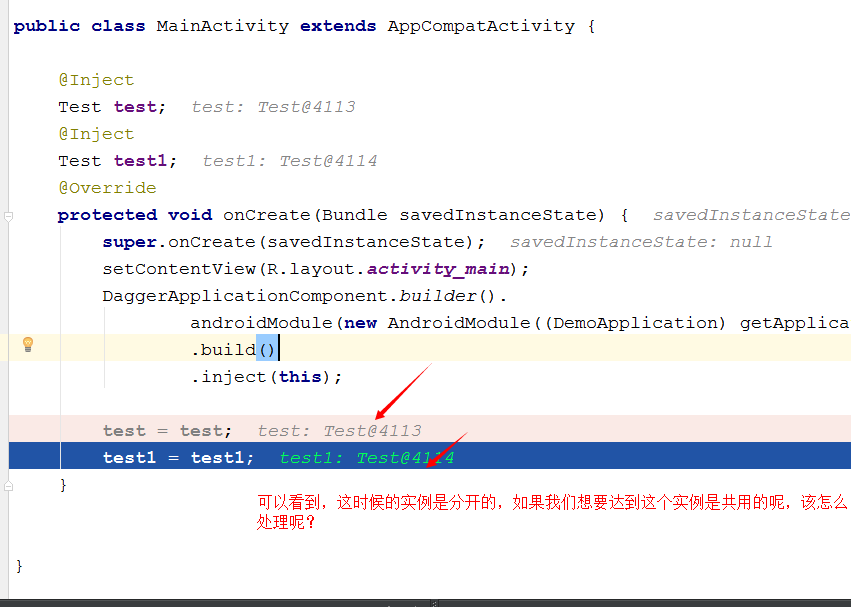Click the DaggerApplicationComponent reference
851x607 pixels.
click(245, 296)
